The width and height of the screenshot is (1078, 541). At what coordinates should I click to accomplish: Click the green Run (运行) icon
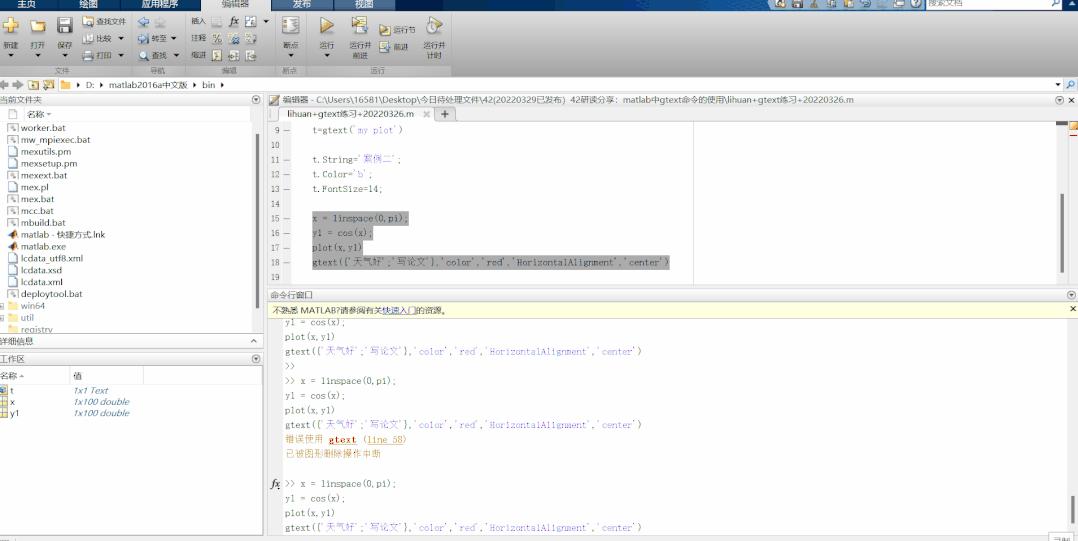tap(327, 25)
